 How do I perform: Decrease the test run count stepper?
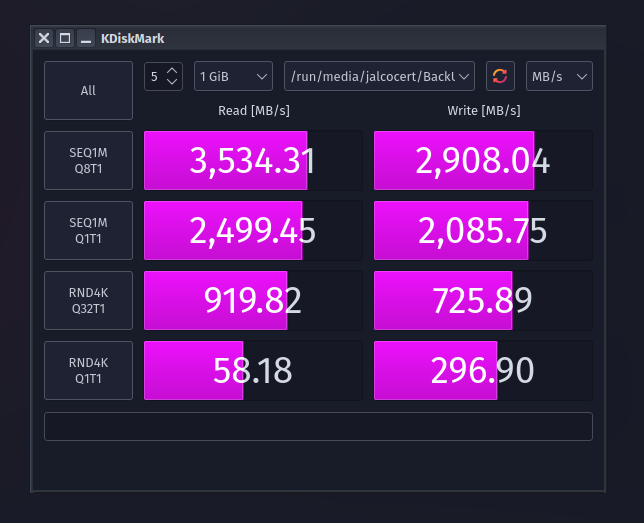(172, 82)
